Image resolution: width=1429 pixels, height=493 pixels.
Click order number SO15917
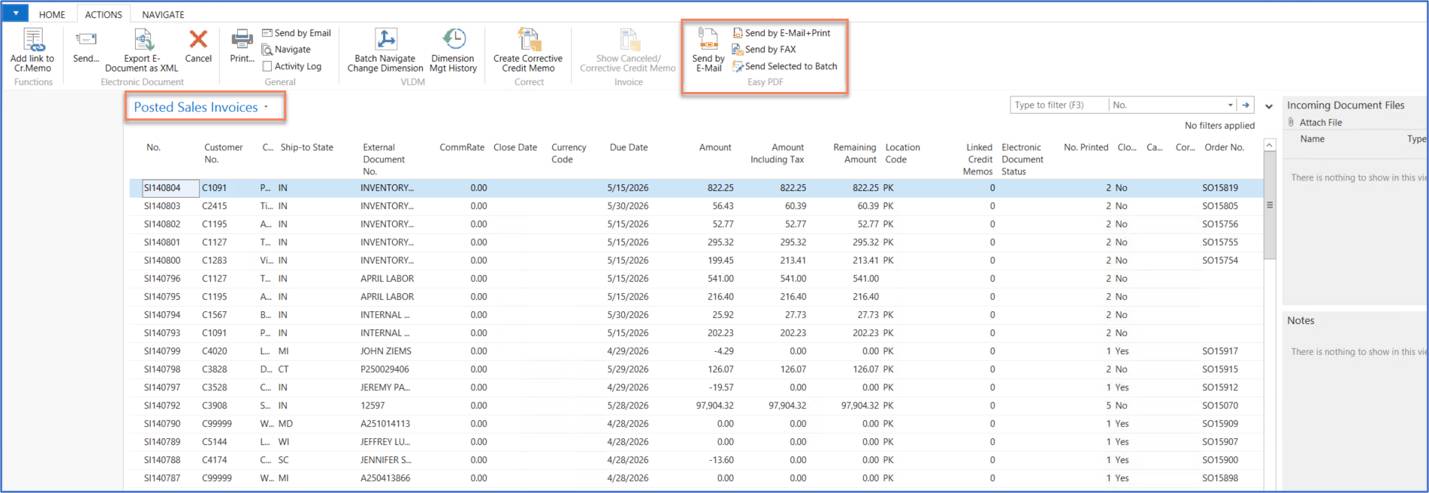[x=1220, y=351]
